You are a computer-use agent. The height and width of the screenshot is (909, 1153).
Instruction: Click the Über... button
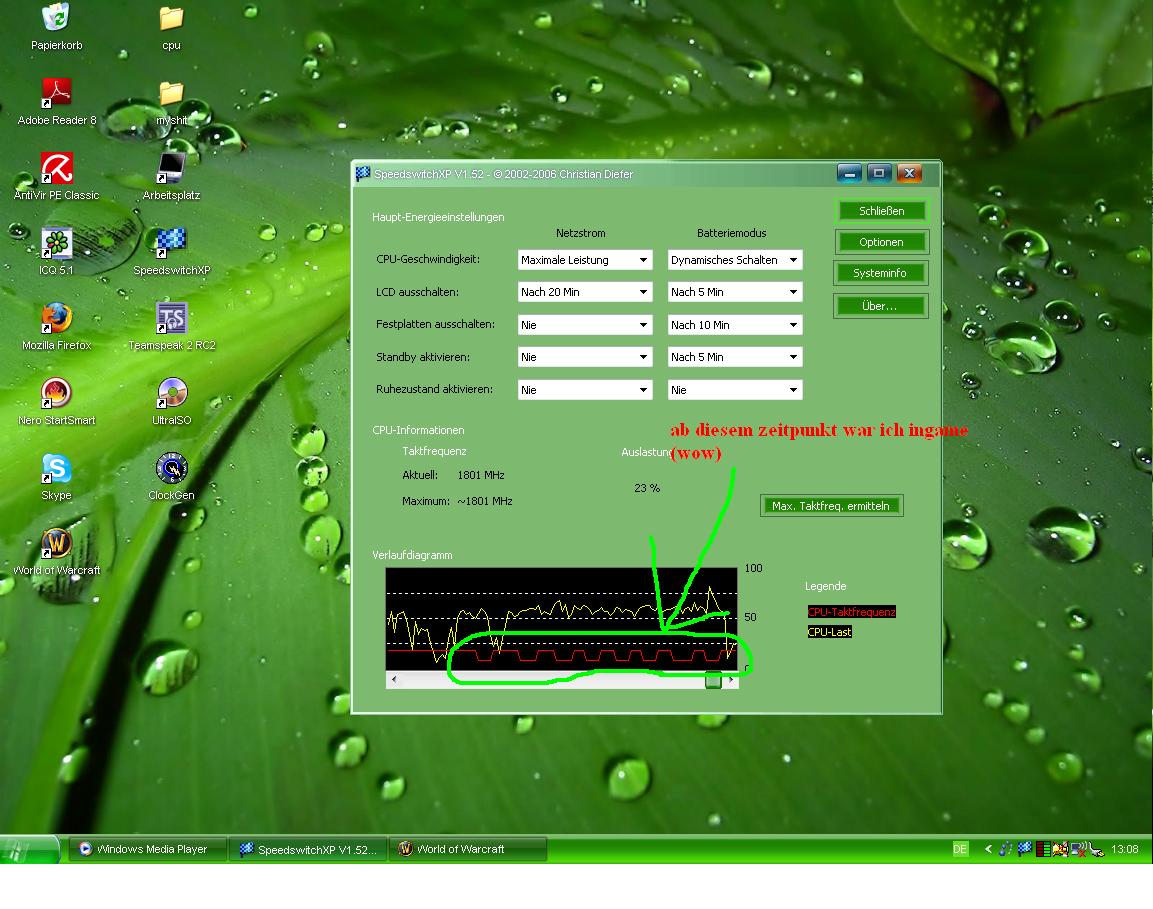pyautogui.click(x=881, y=306)
